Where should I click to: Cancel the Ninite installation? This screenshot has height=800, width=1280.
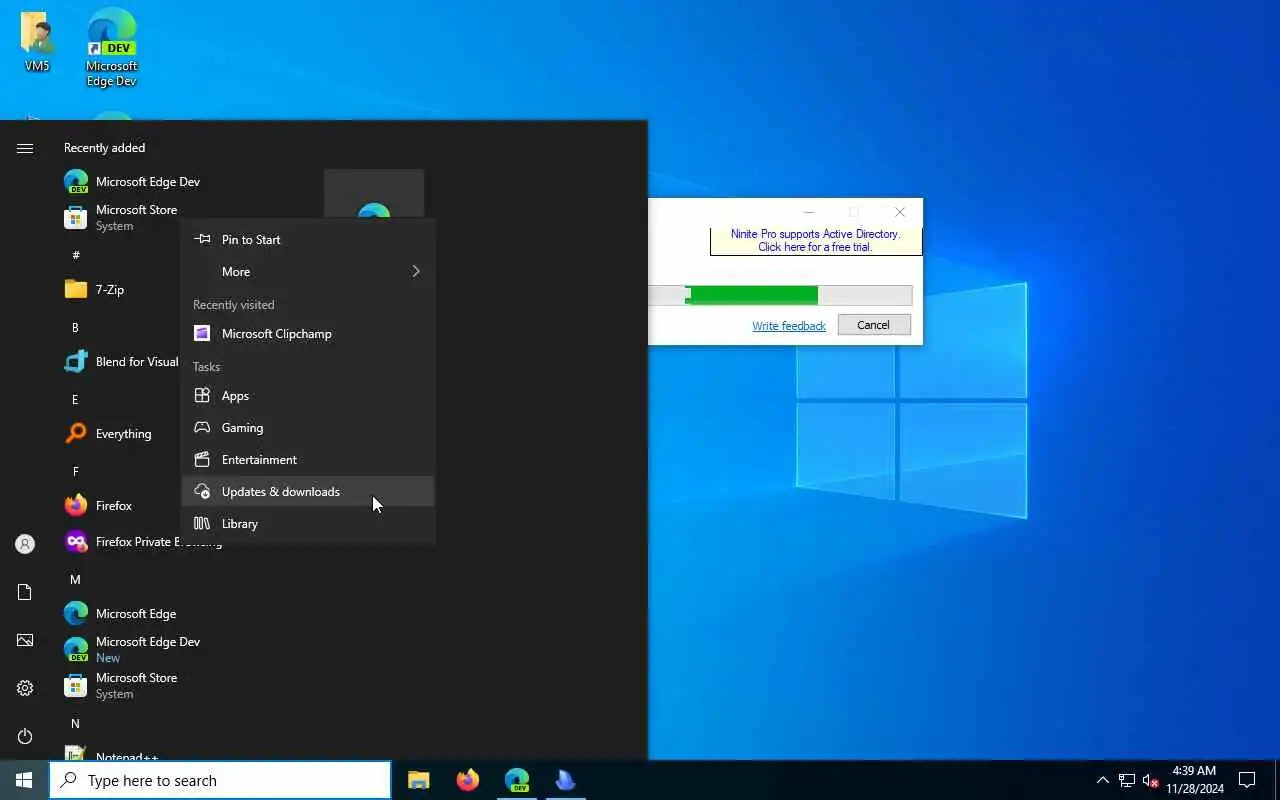coord(873,325)
